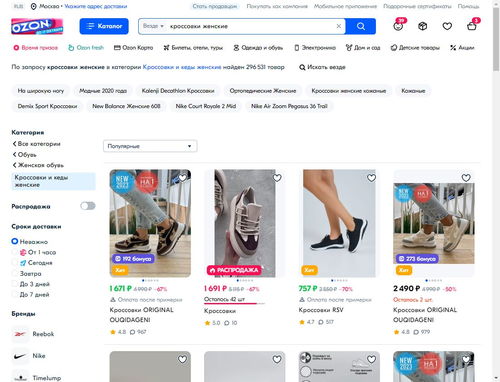Select the Неважно delivery option
The image size is (500, 382).
tap(15, 241)
